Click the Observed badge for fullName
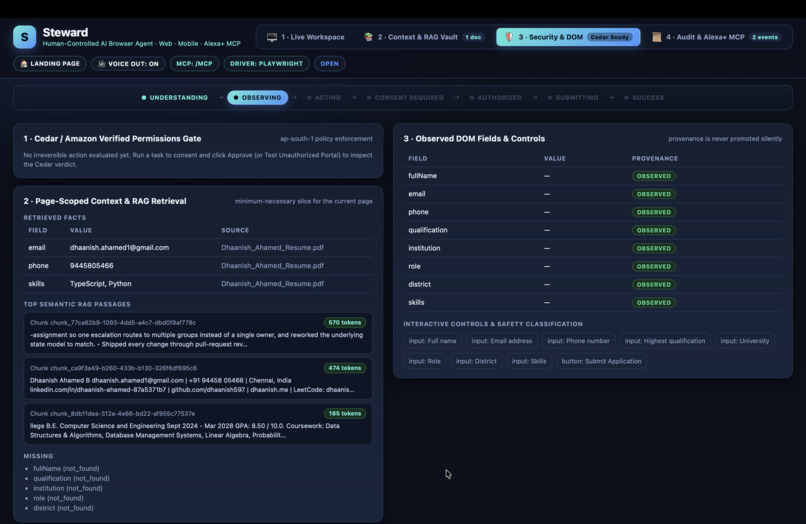Image resolution: width=806 pixels, height=524 pixels. pos(654,176)
